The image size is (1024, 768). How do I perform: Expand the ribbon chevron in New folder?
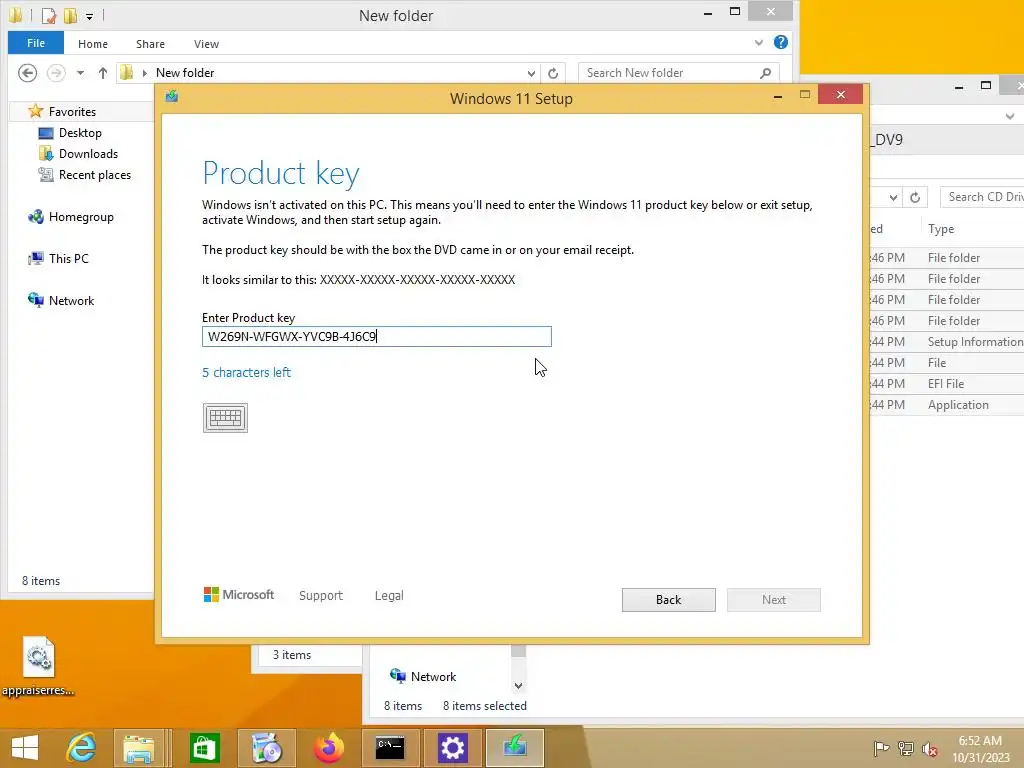click(x=758, y=42)
